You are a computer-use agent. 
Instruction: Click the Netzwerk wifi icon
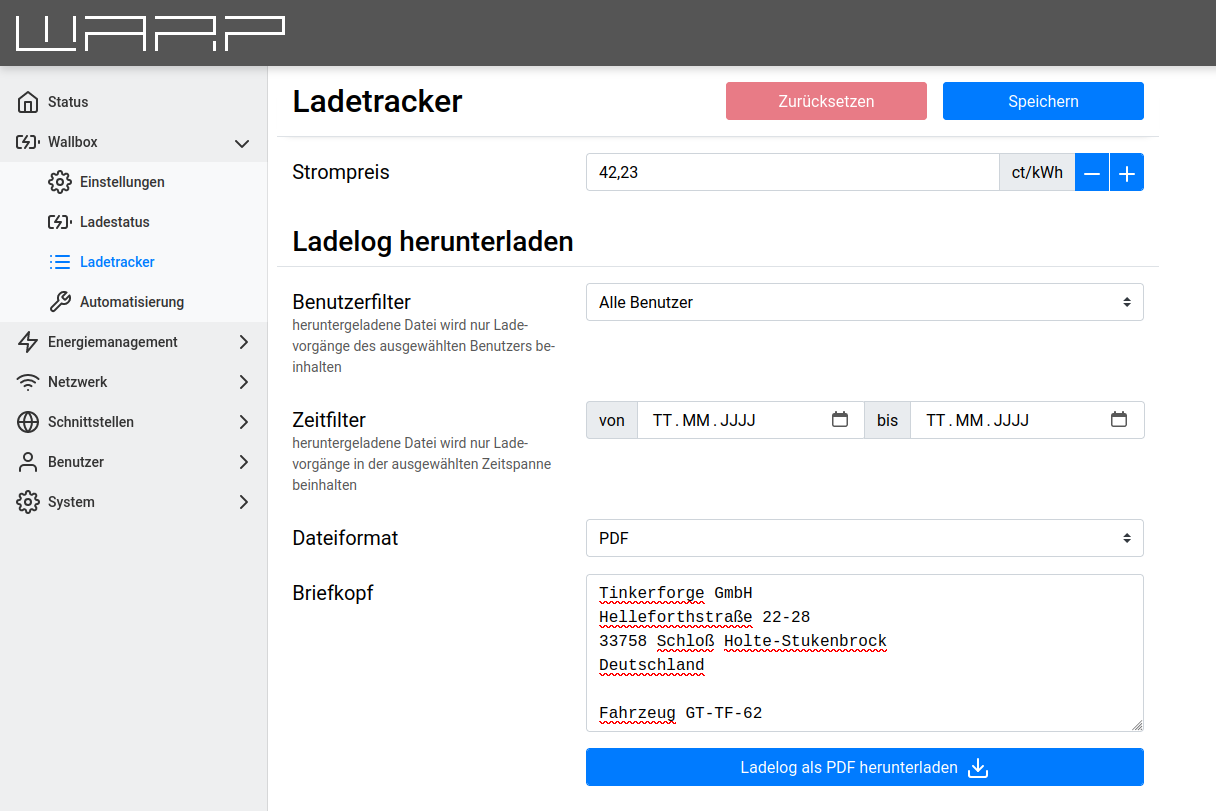coord(28,382)
